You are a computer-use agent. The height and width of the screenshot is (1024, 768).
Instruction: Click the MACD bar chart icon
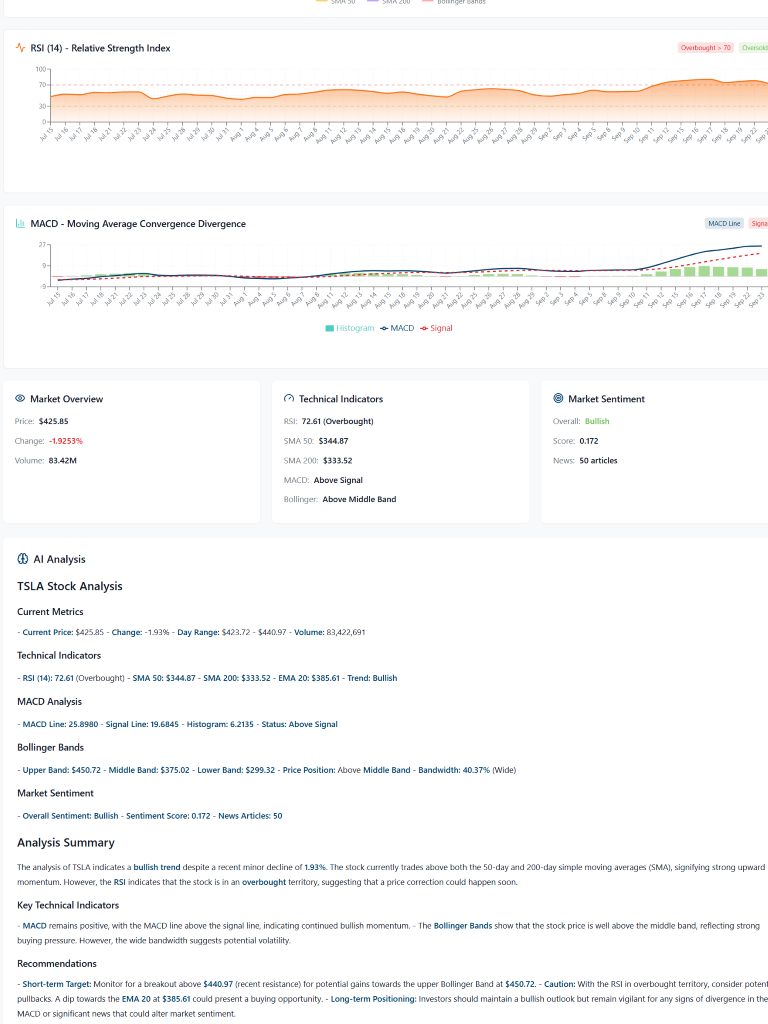[x=20, y=223]
